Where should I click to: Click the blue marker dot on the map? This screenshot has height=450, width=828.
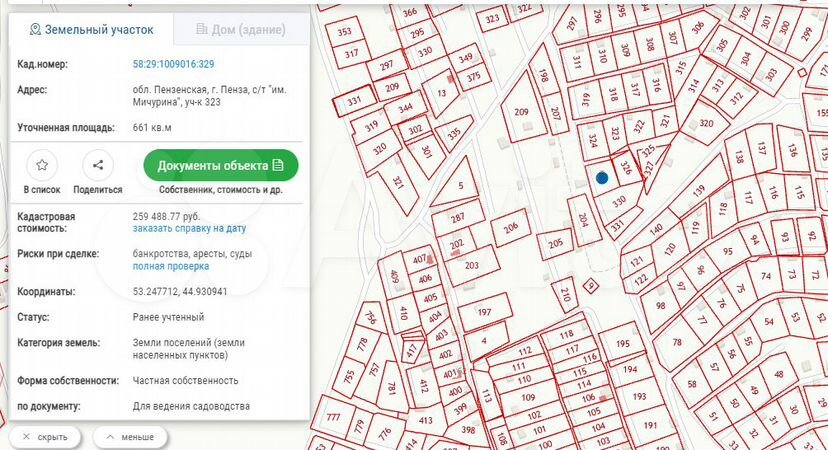[601, 178]
